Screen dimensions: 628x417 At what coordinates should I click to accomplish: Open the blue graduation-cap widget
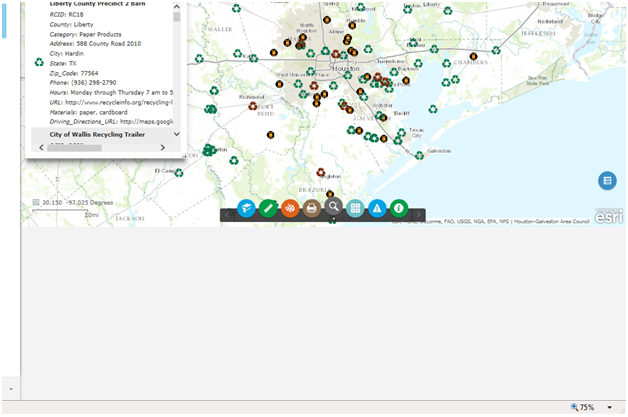[246, 208]
